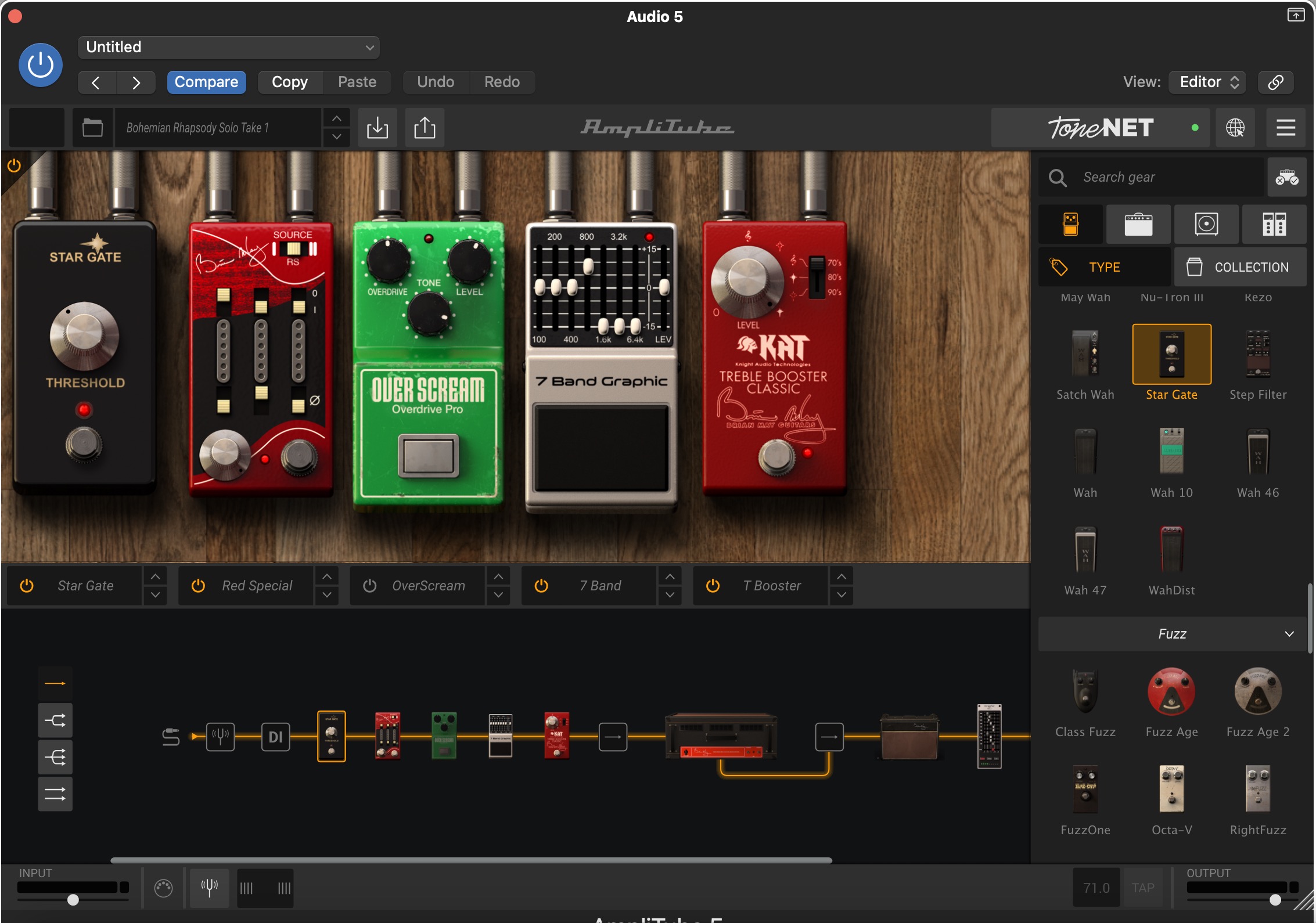Select the Star Gate pedal thumbnail
This screenshot has height=923, width=1316.
point(1171,354)
